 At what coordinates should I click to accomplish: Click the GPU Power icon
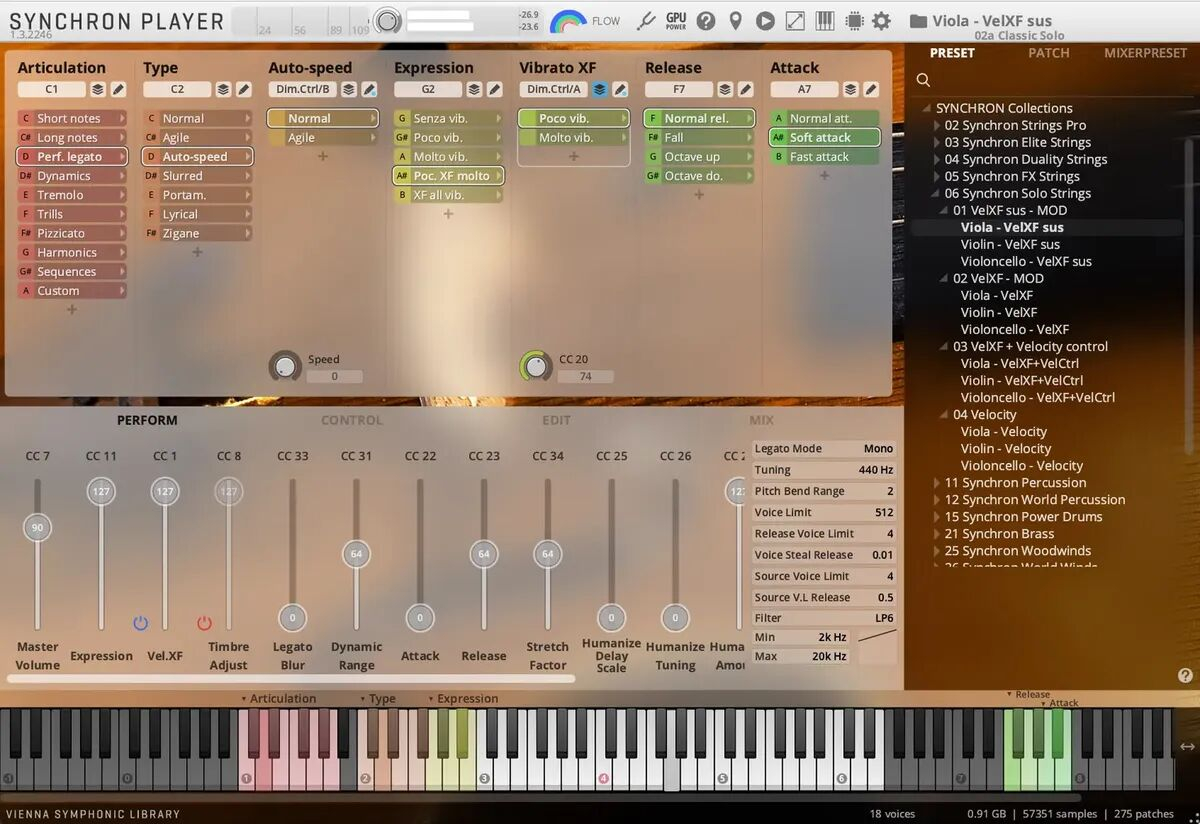point(676,20)
